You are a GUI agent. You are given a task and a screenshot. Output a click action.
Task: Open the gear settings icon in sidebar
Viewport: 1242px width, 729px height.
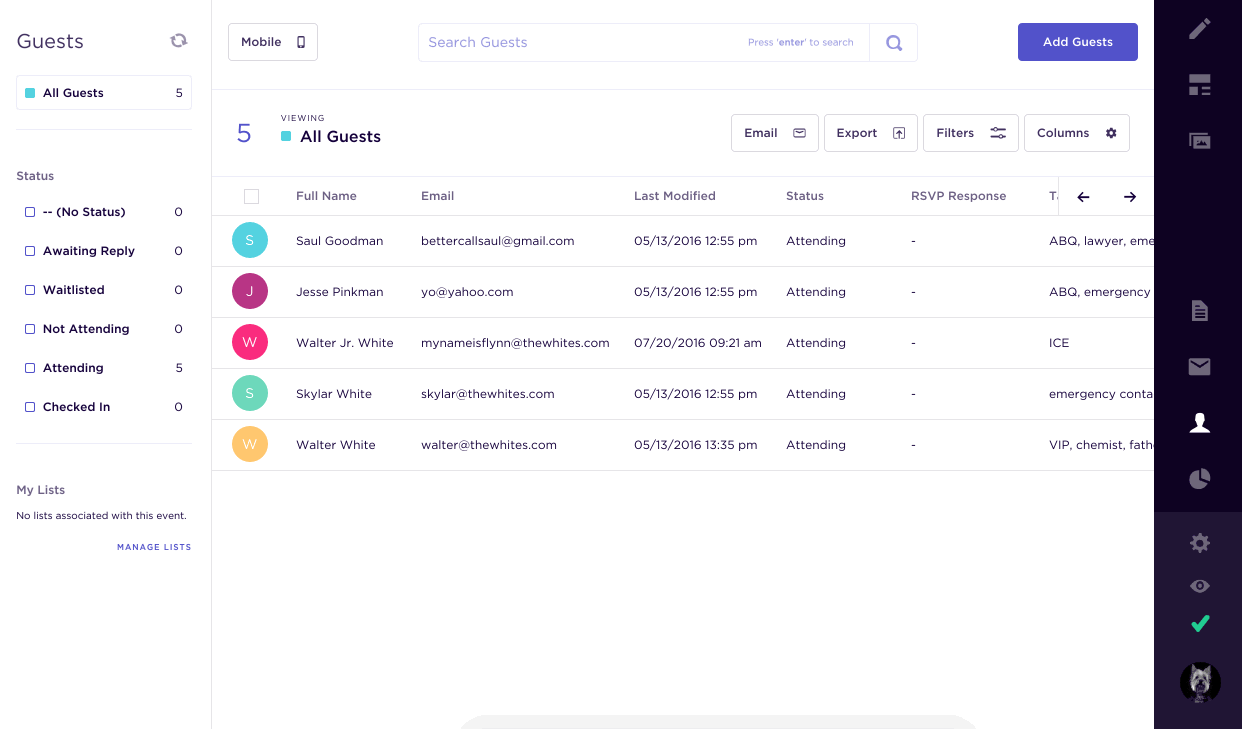[x=1200, y=543]
